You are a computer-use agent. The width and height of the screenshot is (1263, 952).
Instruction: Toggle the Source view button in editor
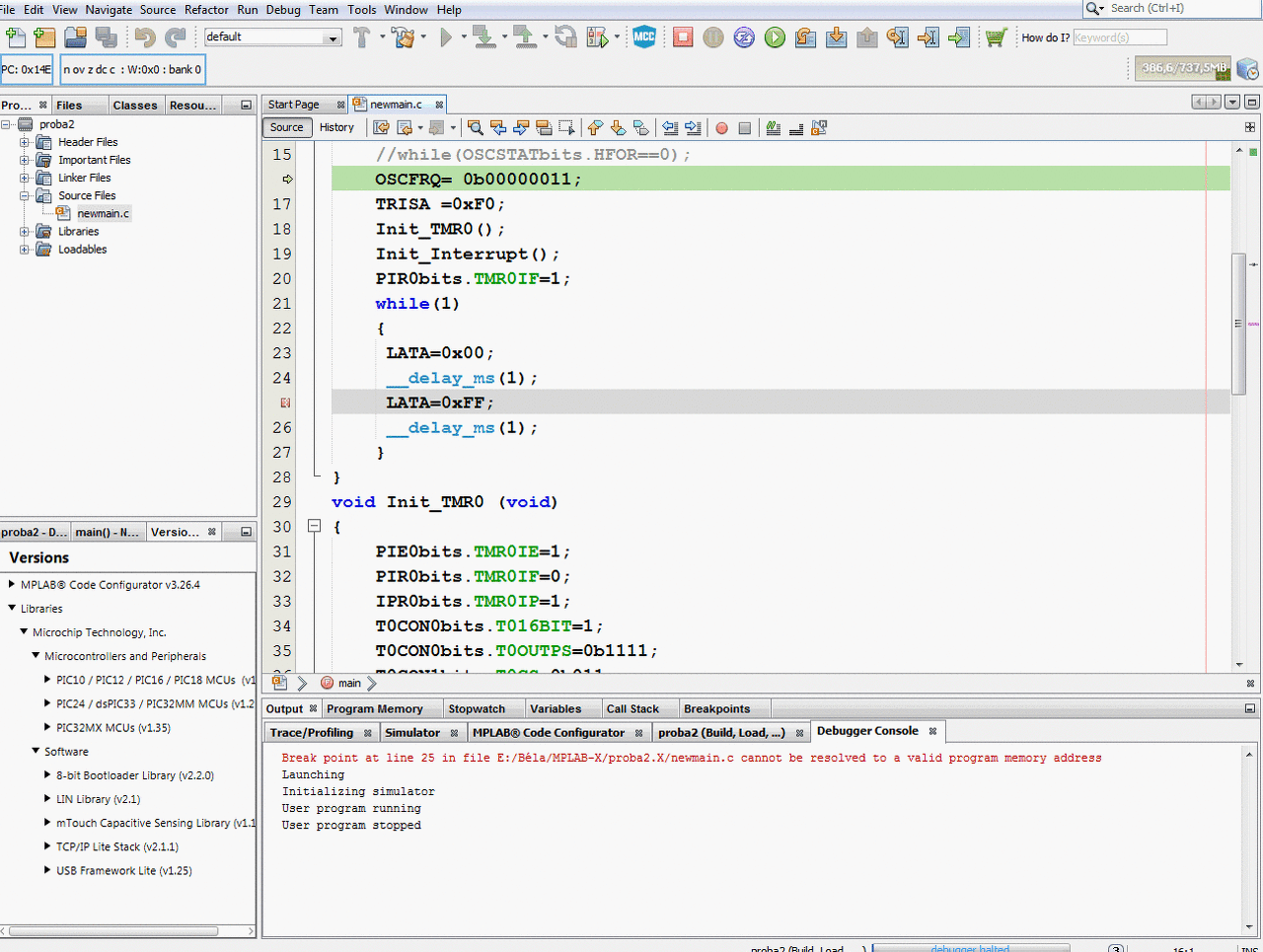click(287, 127)
